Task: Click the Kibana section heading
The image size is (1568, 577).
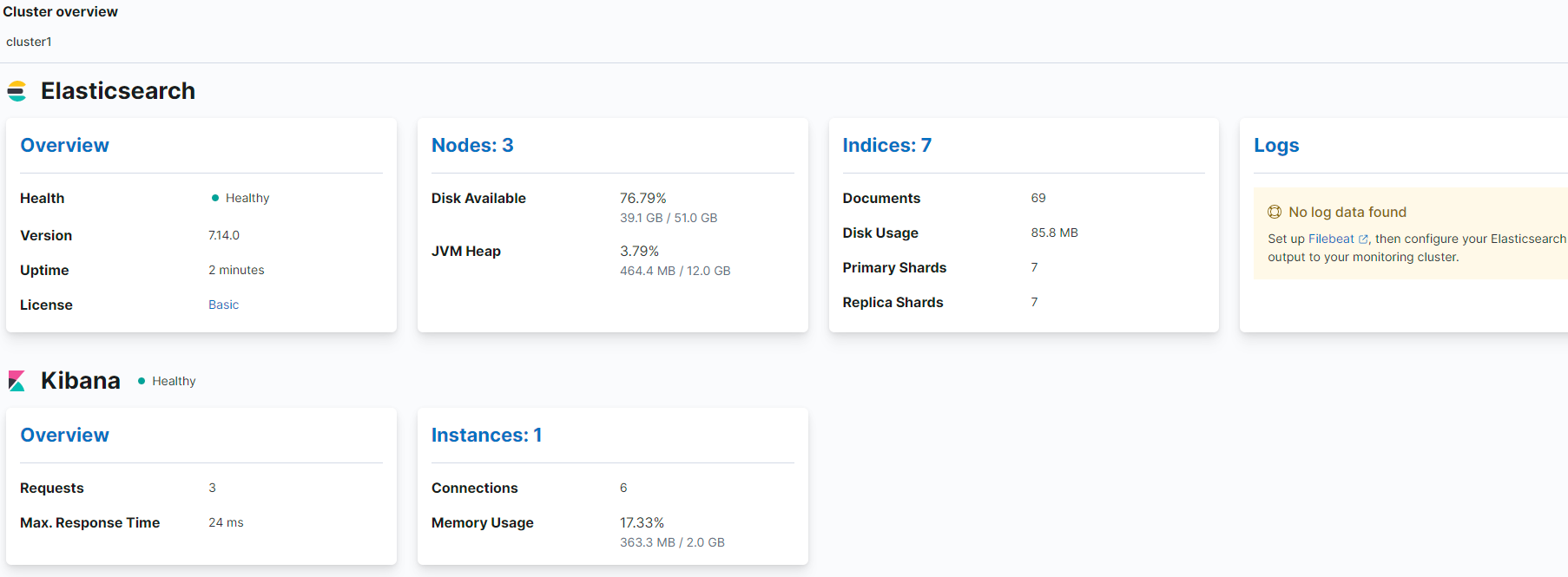Action: click(x=81, y=381)
